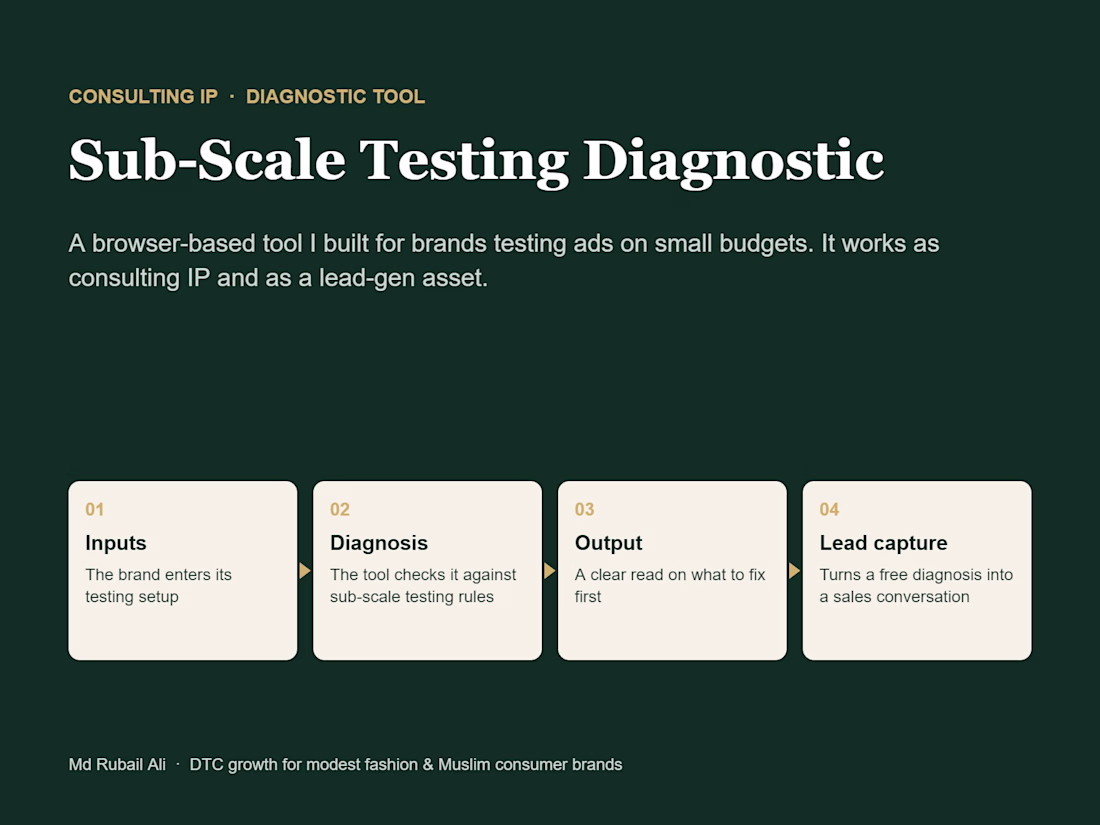The width and height of the screenshot is (1100, 825).
Task: Click step number "04"
Action: tap(829, 509)
